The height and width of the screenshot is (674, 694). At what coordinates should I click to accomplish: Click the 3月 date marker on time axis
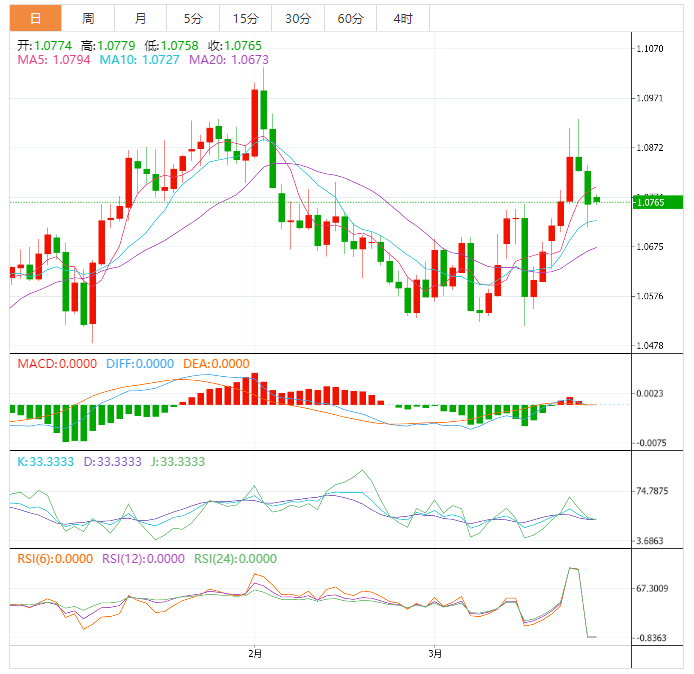(435, 653)
